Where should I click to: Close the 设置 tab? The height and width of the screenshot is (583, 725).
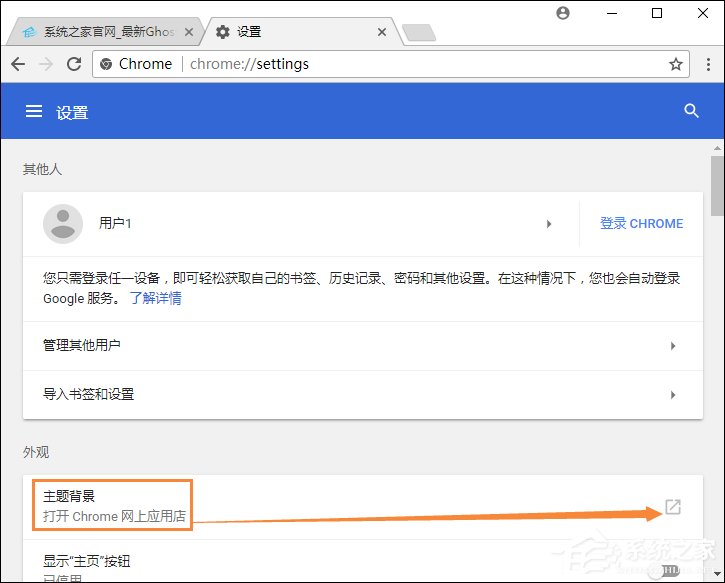(381, 32)
